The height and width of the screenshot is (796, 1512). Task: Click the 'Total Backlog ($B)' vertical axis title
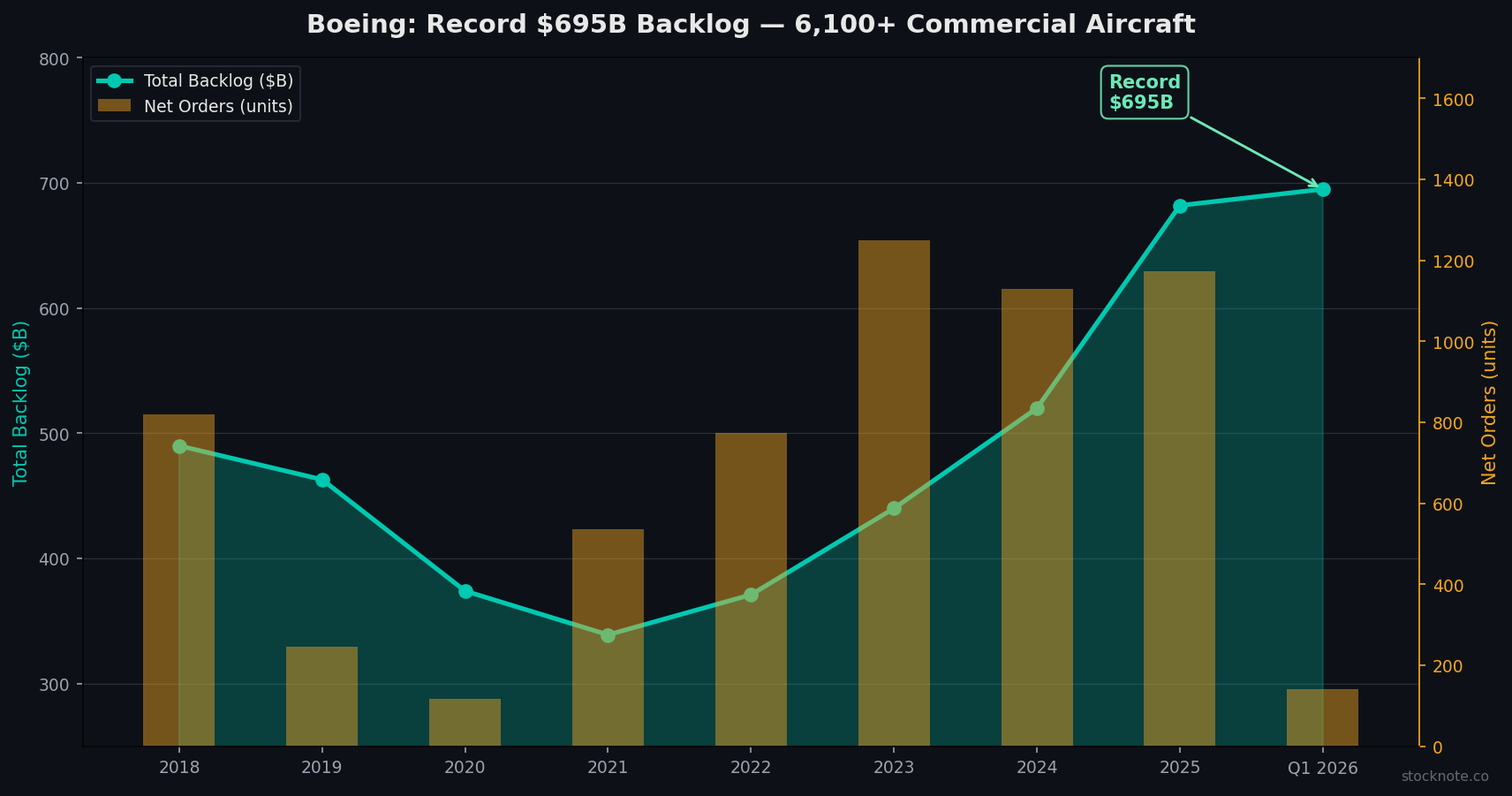[x=20, y=403]
